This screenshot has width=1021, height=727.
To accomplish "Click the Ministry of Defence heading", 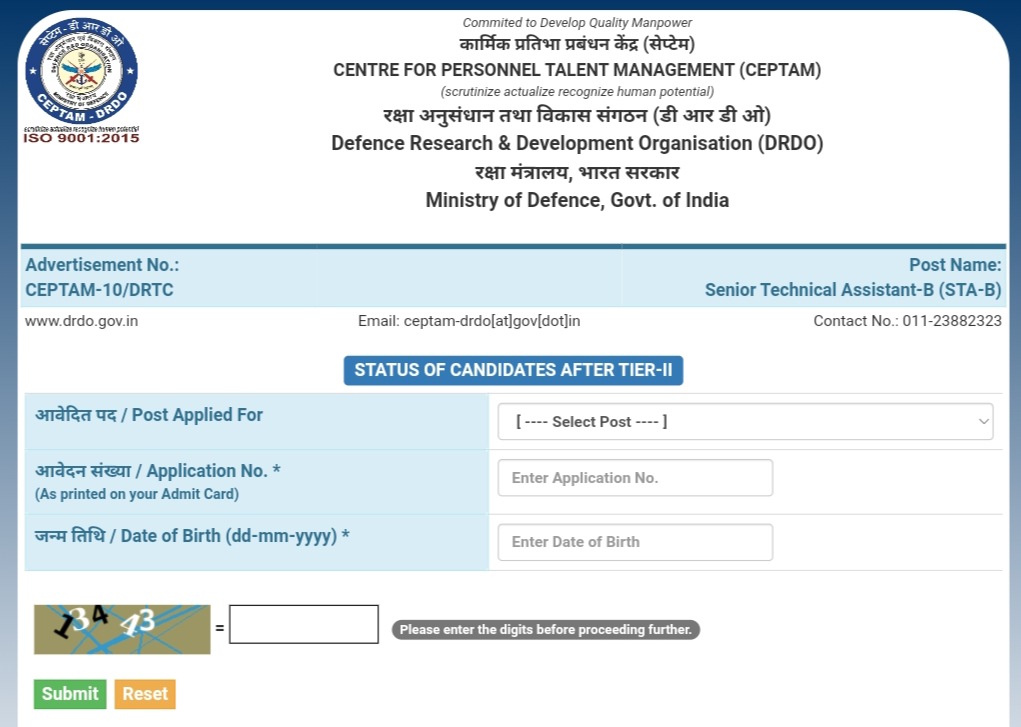I will click(577, 199).
